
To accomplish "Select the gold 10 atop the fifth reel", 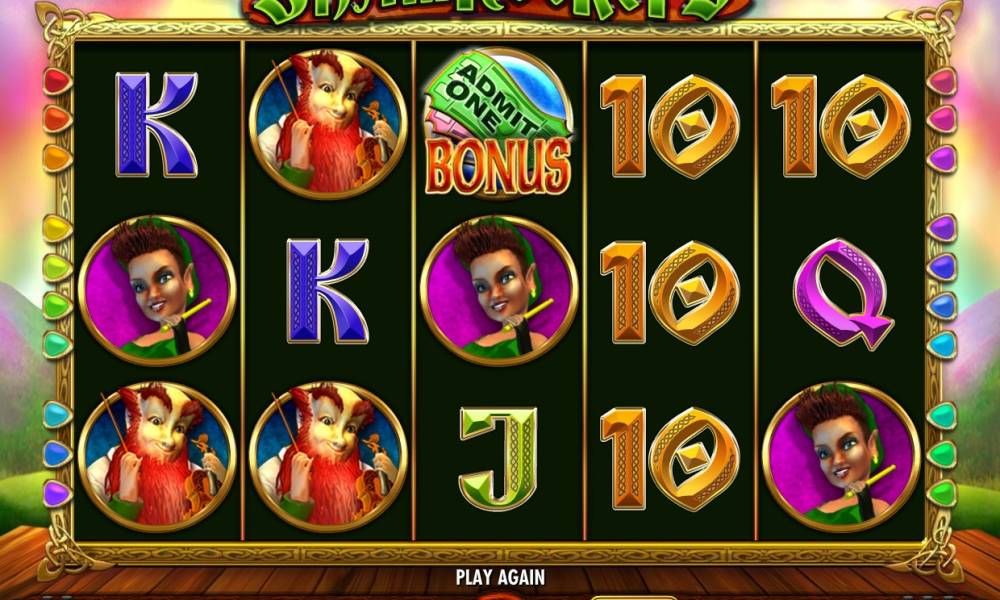I will [x=841, y=126].
